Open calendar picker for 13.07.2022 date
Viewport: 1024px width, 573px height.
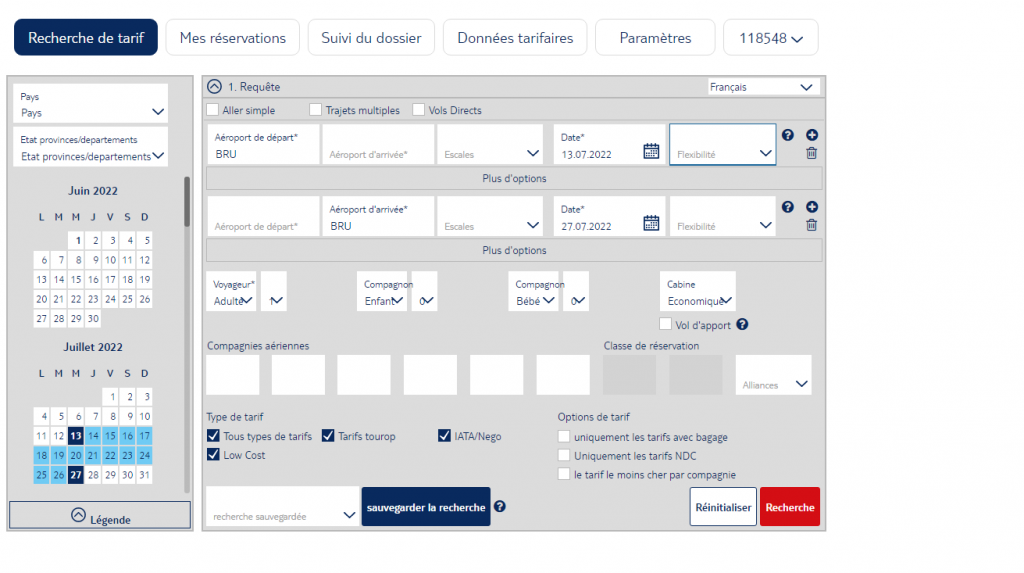(x=651, y=152)
